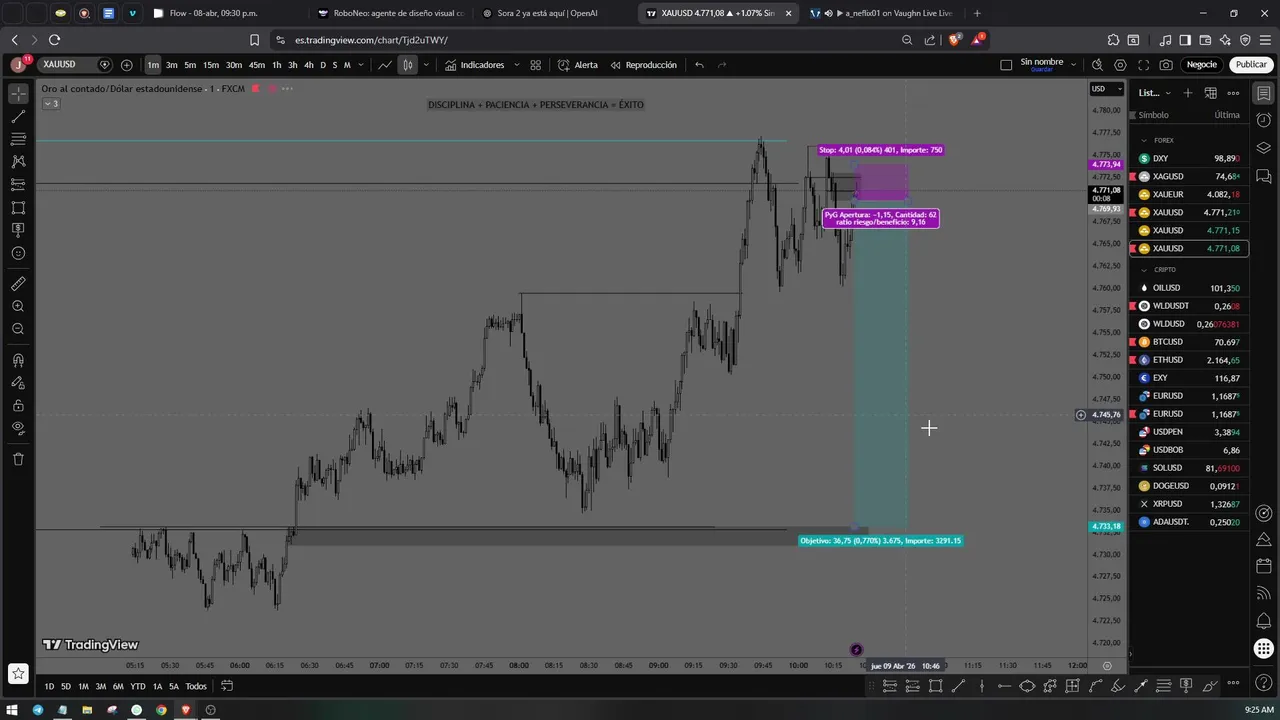Select DXY in the watchlist
This screenshot has height=720, width=1280.
(x=1190, y=158)
